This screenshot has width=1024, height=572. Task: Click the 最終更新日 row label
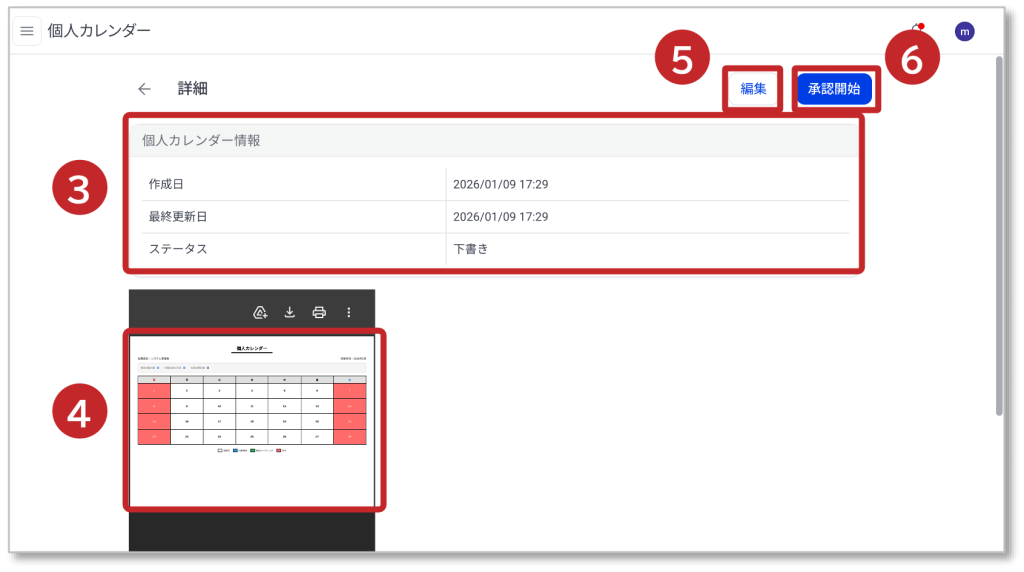pyautogui.click(x=177, y=217)
